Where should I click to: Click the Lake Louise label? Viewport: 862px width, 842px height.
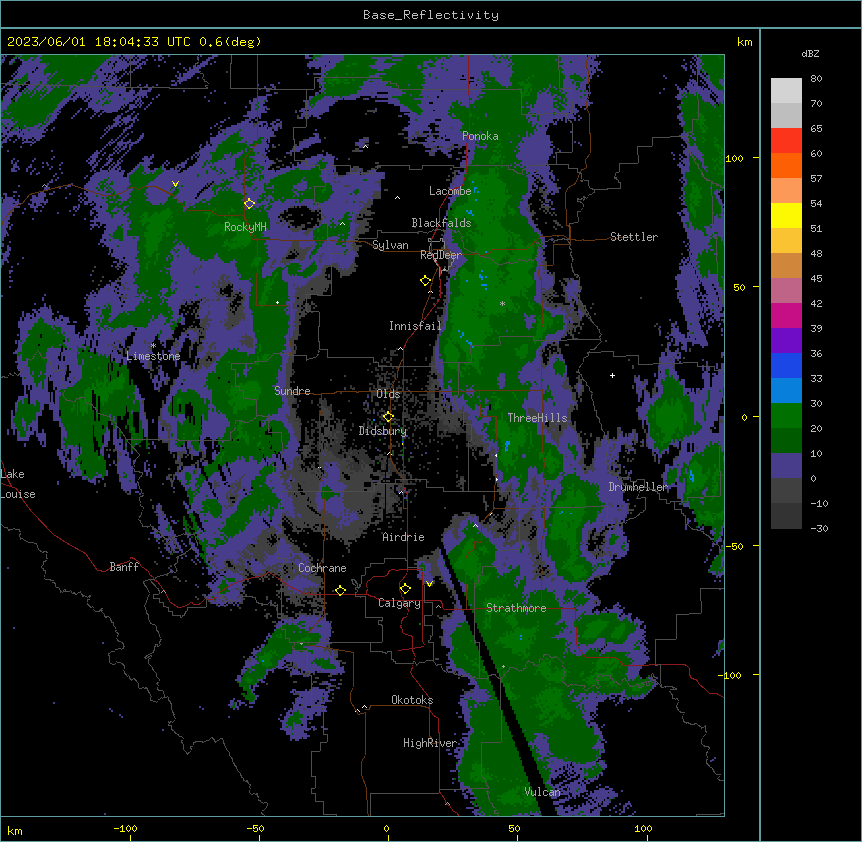(x=18, y=484)
